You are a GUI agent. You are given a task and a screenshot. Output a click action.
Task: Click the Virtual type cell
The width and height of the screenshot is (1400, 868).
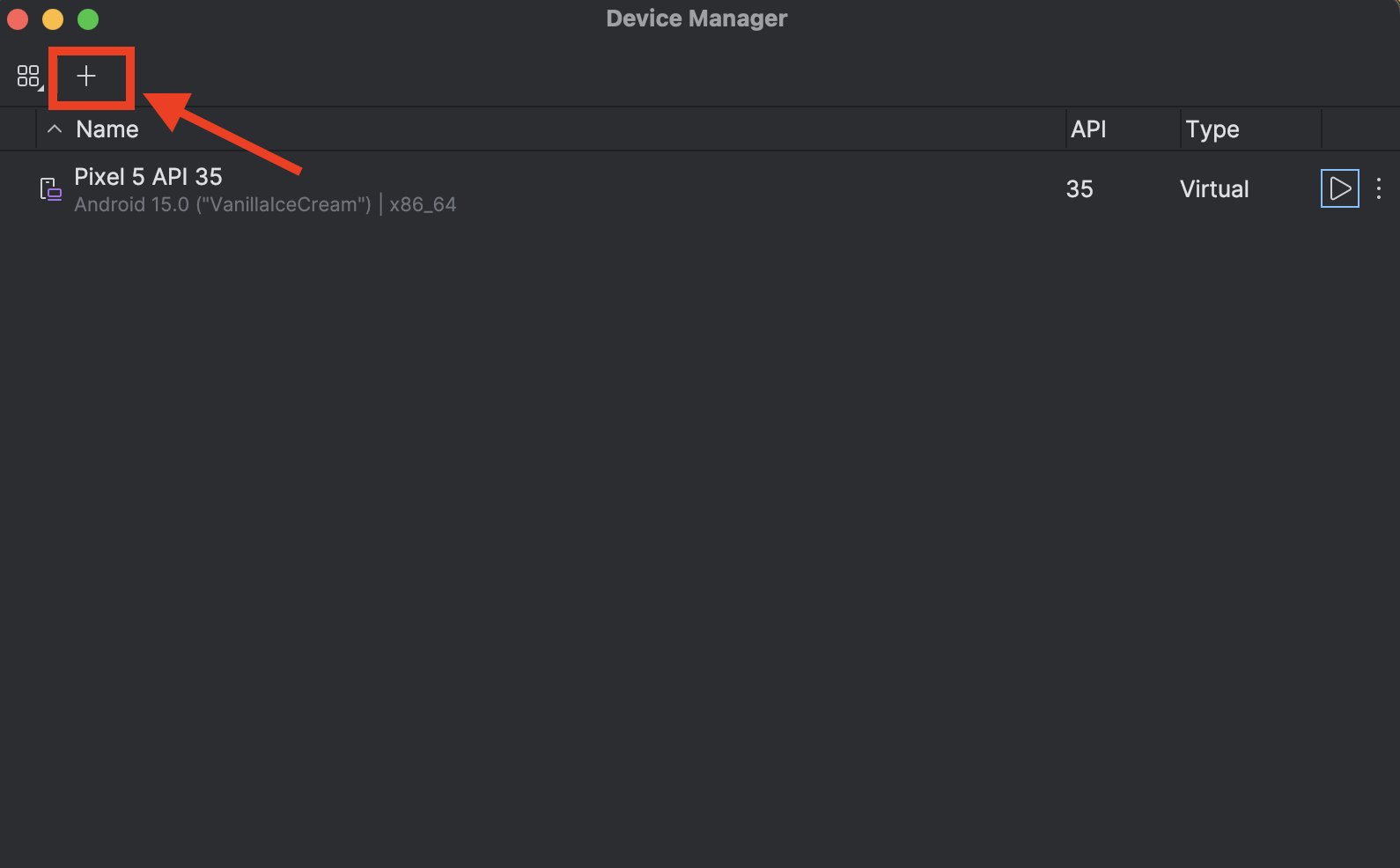(1214, 189)
